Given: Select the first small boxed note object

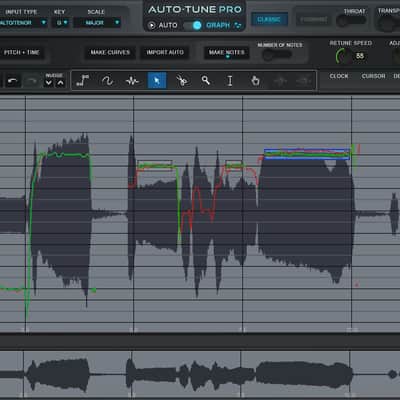Looking at the screenshot, I should pyautogui.click(x=155, y=165).
